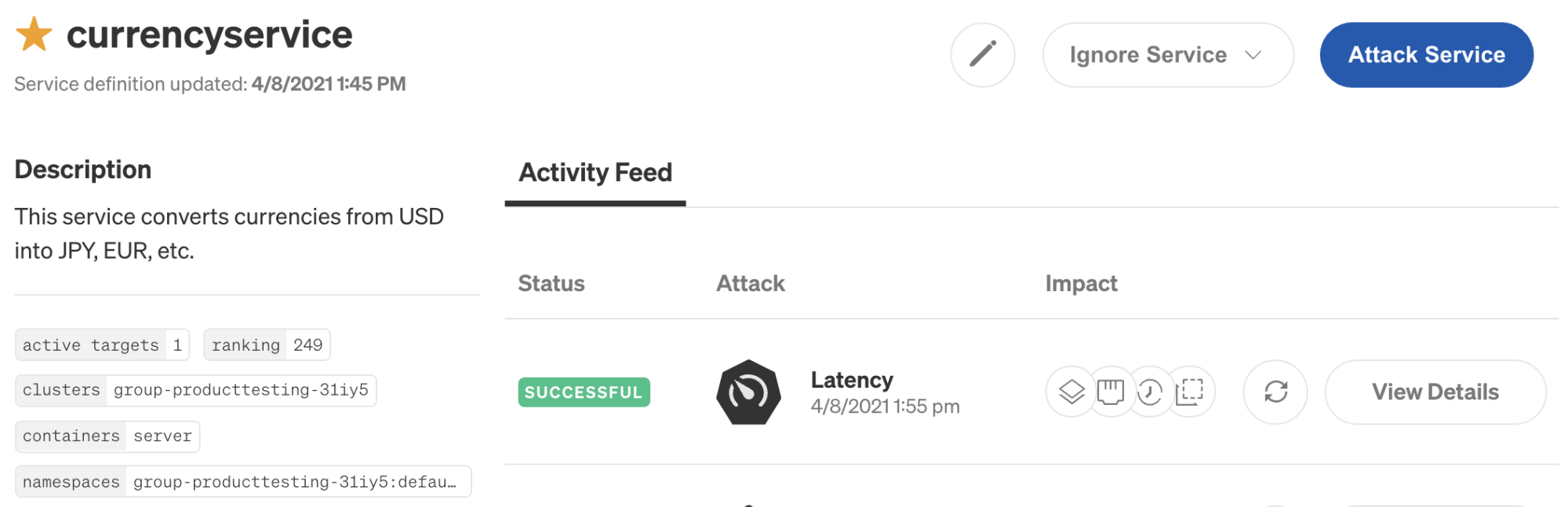Click the pencil edit icon
The height and width of the screenshot is (507, 1568).
click(x=983, y=55)
